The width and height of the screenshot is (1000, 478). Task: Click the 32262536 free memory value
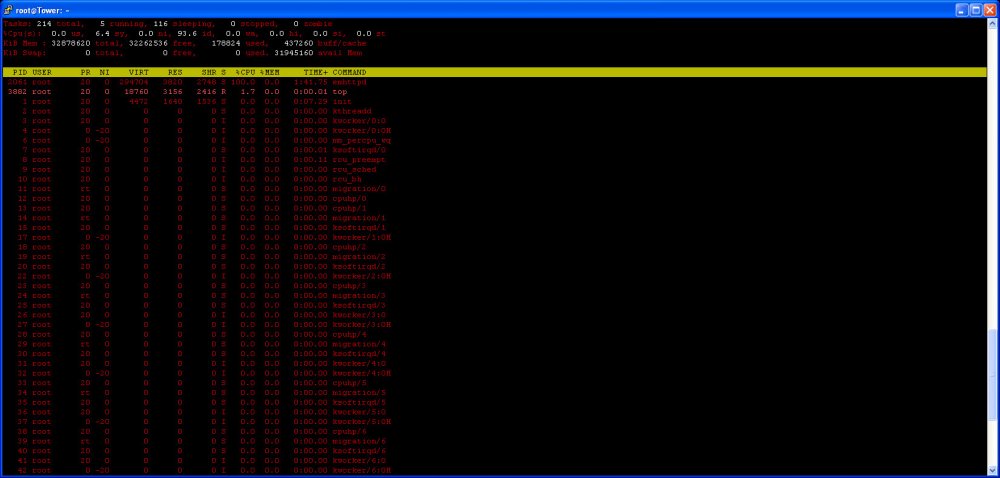pos(149,43)
